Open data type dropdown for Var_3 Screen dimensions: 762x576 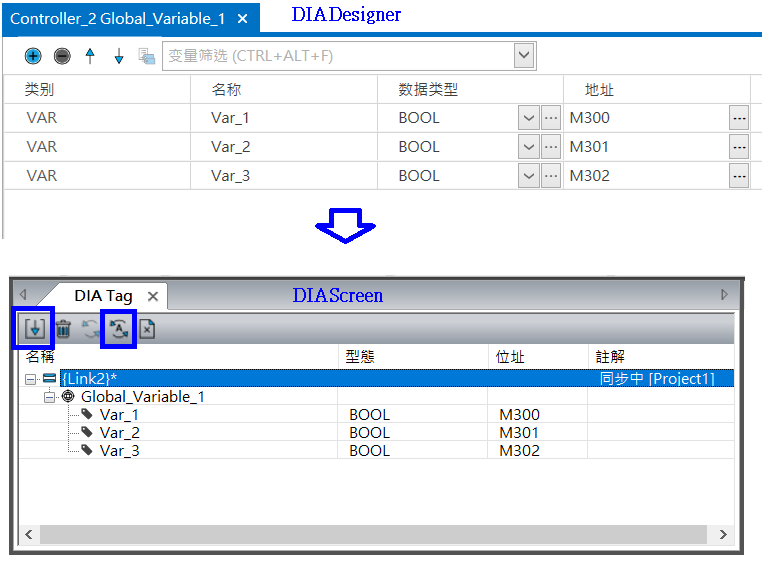529,176
